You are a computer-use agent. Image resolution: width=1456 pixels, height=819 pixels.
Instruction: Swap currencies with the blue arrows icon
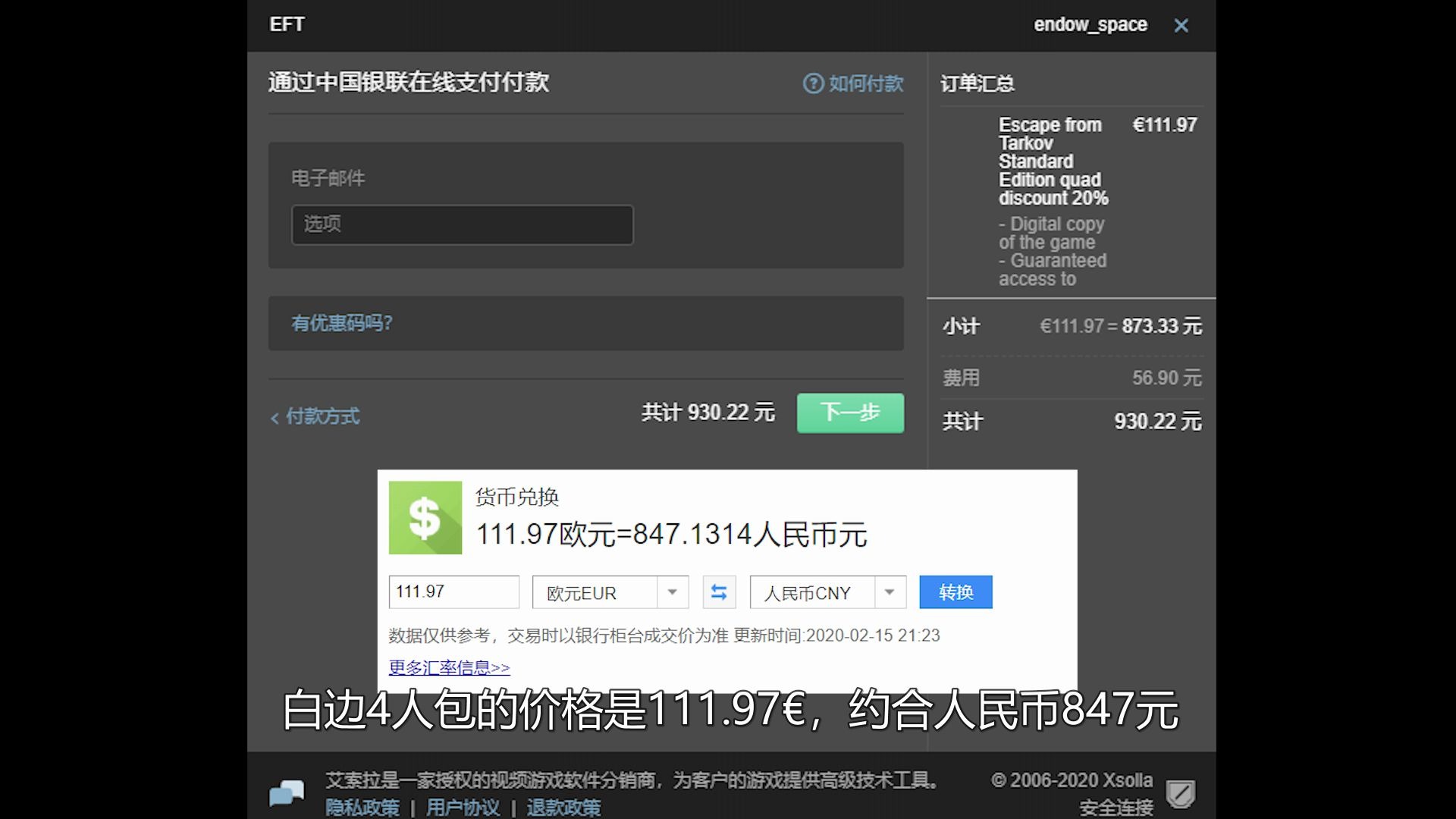point(719,592)
